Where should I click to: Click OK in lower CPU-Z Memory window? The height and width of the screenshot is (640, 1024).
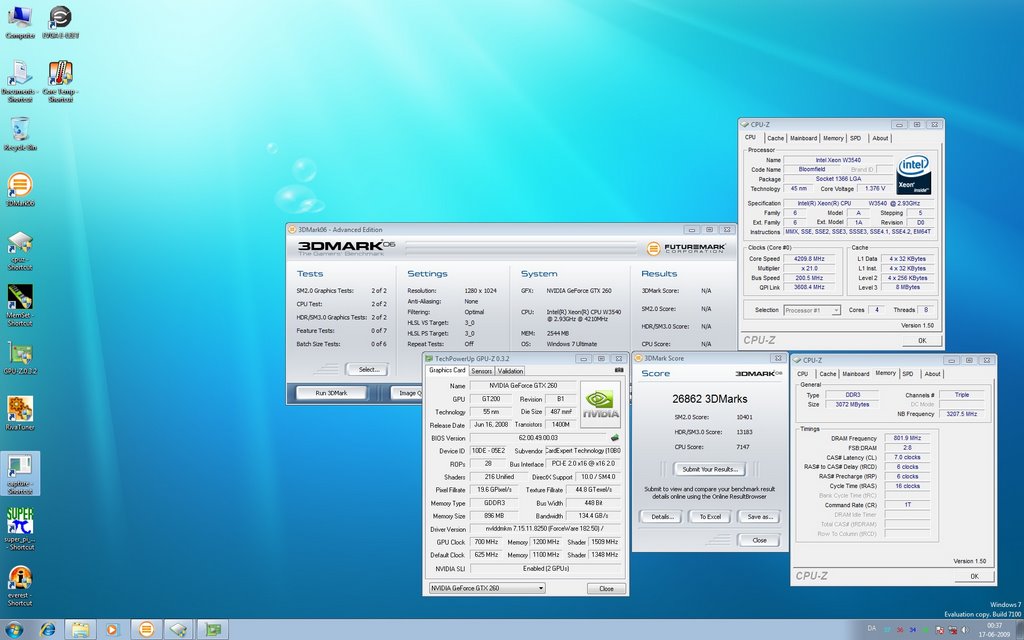click(974, 576)
